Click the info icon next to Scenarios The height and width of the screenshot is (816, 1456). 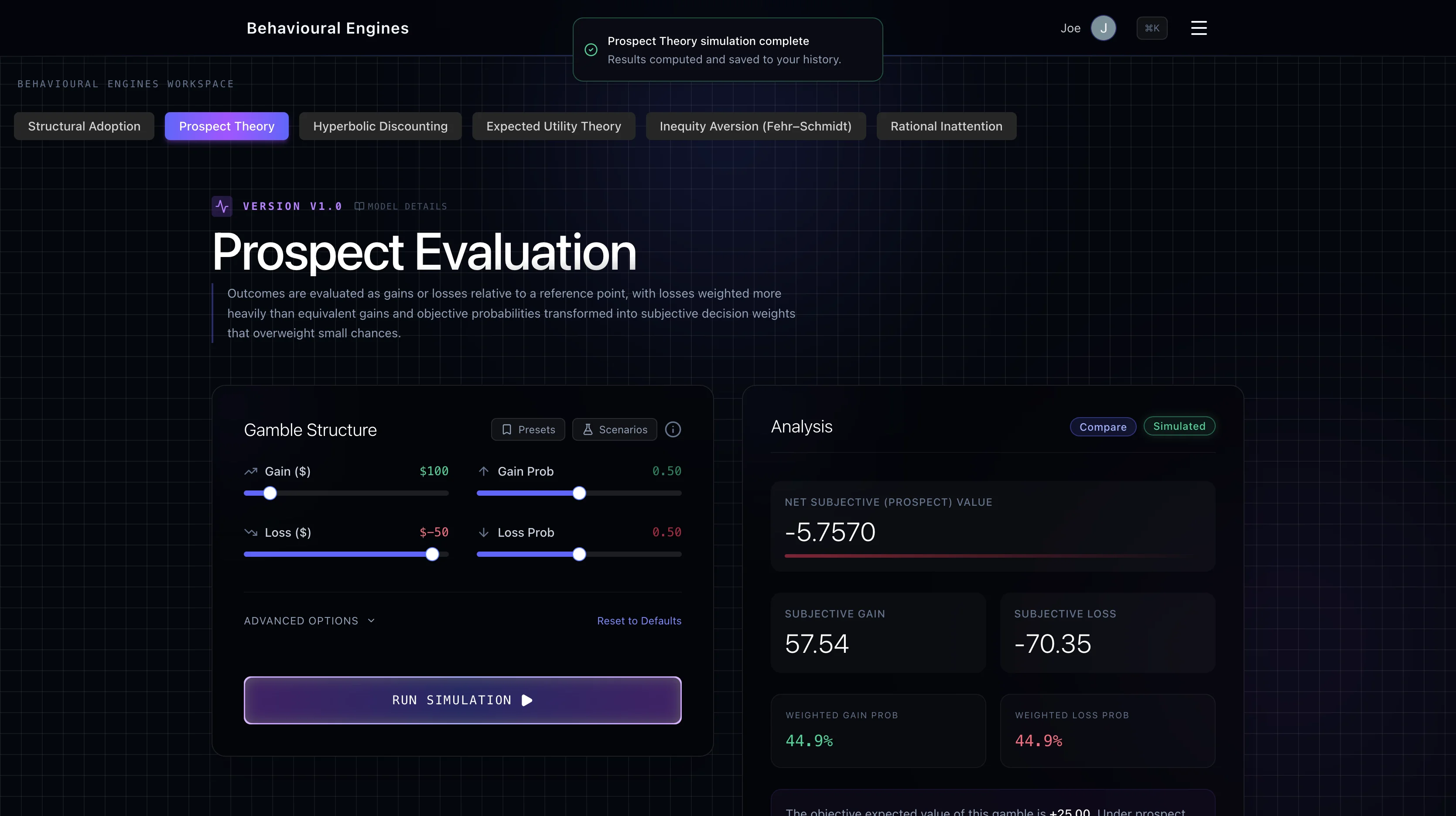(673, 429)
